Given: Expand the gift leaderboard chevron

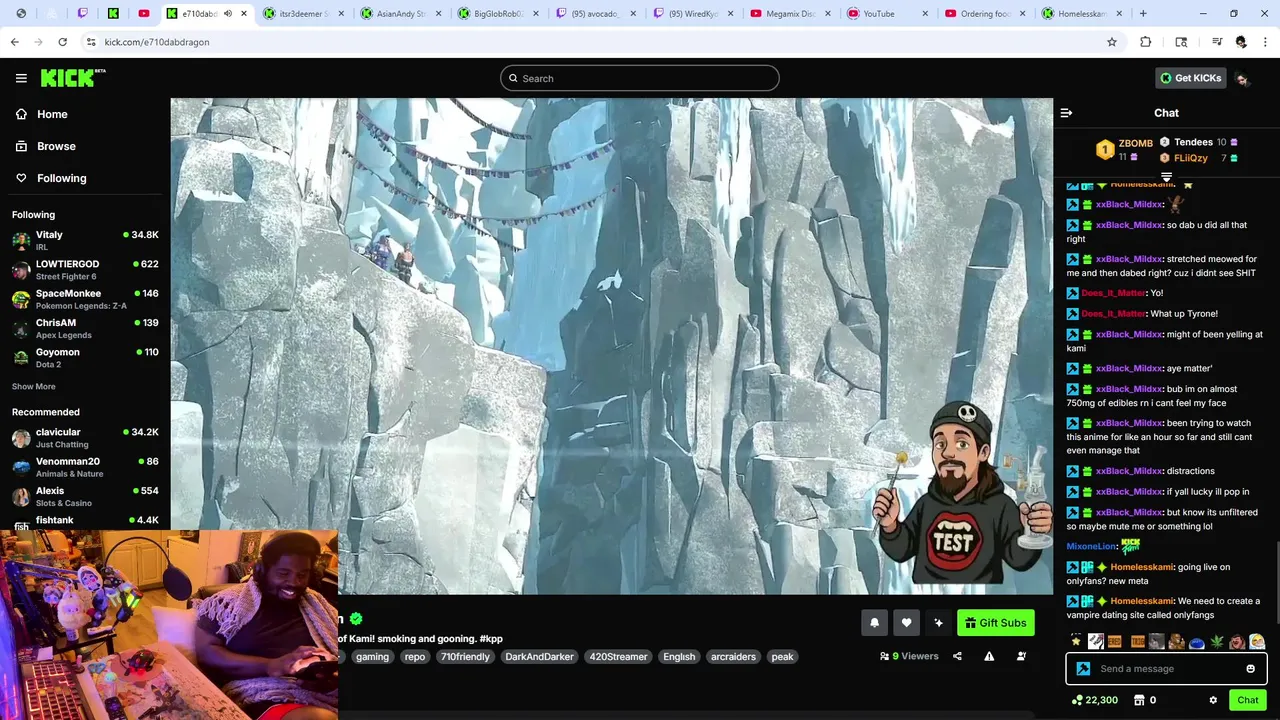Looking at the screenshot, I should [x=1166, y=176].
